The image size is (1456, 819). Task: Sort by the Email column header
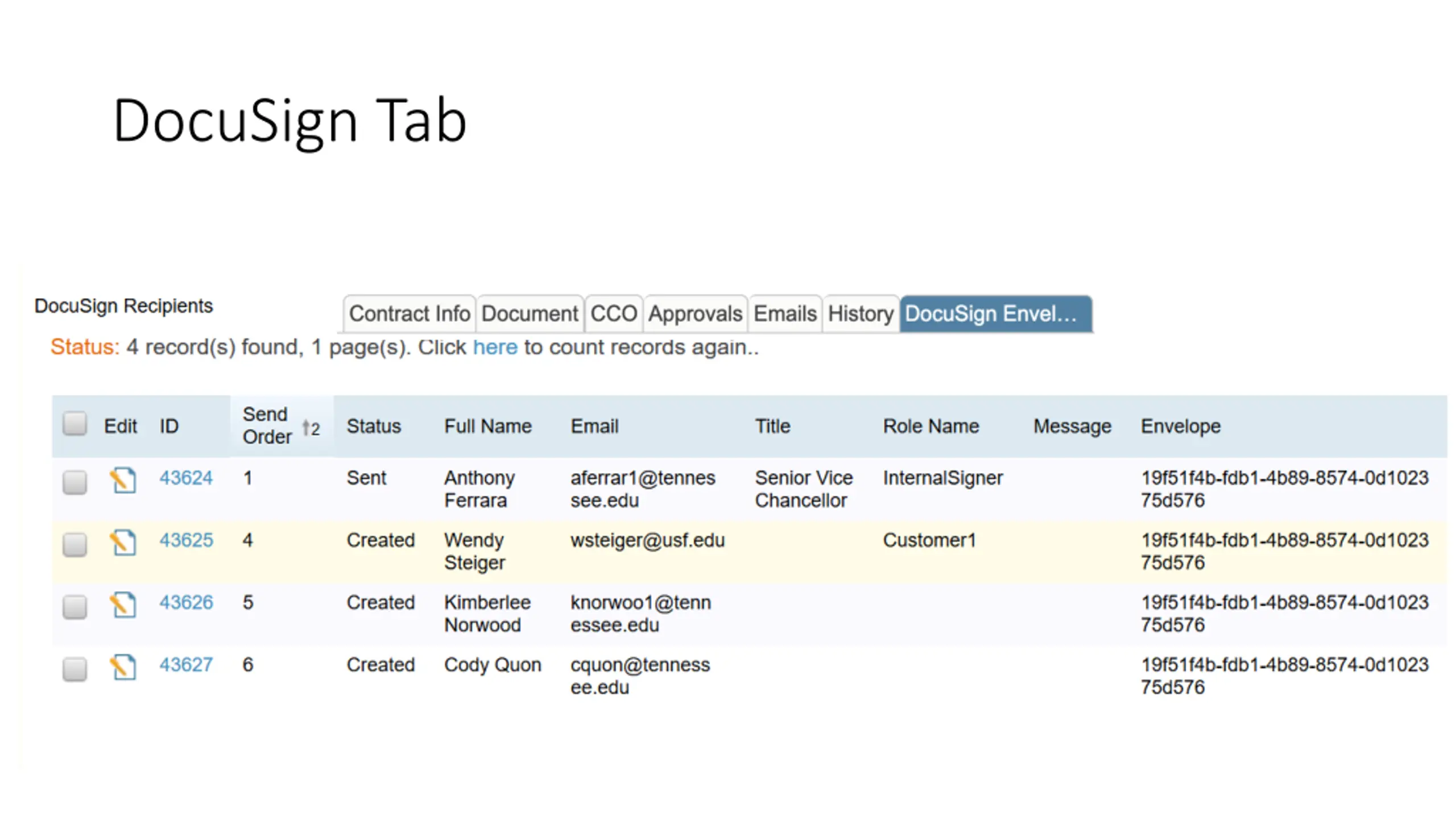tap(594, 426)
